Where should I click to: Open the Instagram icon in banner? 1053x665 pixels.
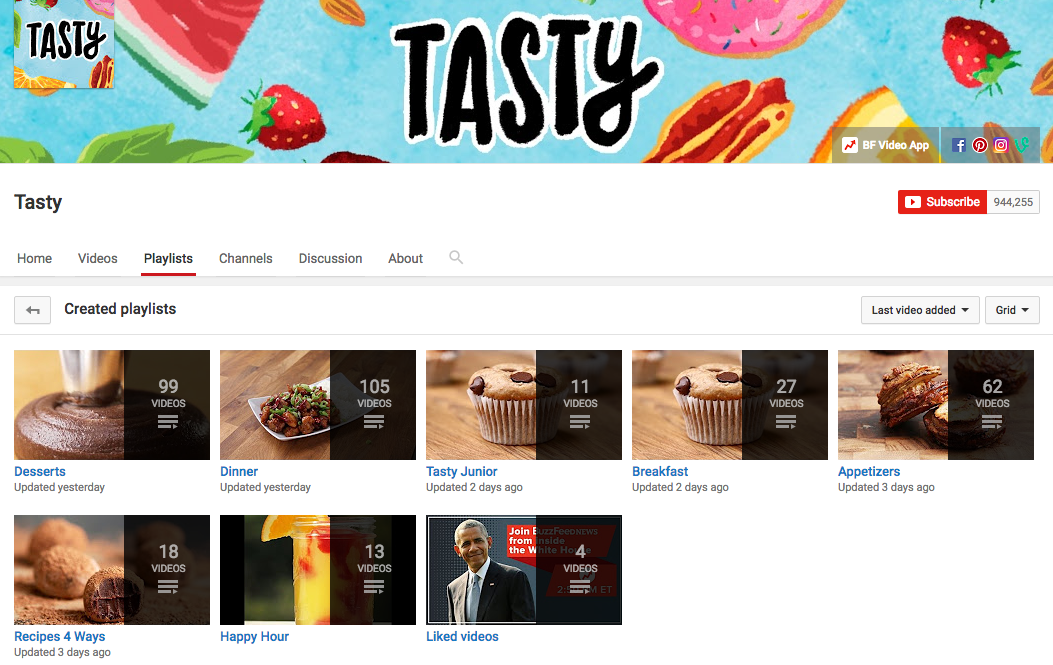click(x=1001, y=145)
